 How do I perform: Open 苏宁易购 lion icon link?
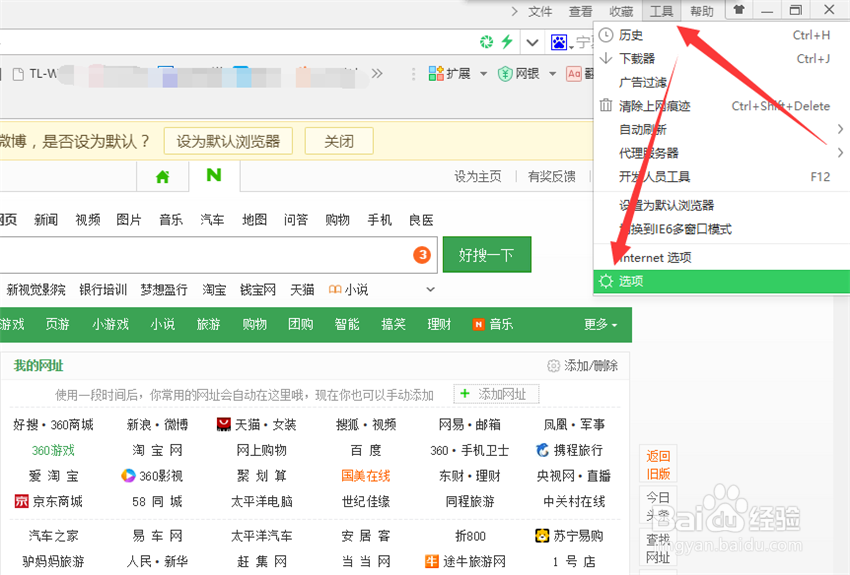point(569,536)
